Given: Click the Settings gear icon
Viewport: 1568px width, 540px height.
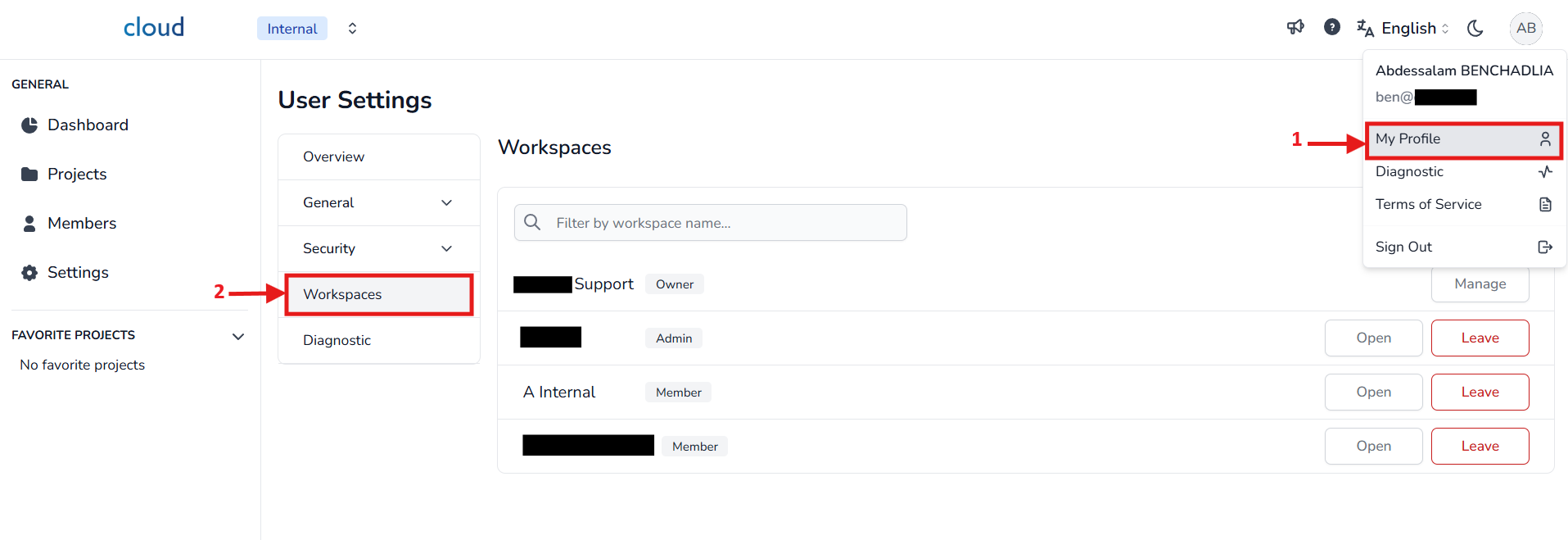Looking at the screenshot, I should pos(29,273).
